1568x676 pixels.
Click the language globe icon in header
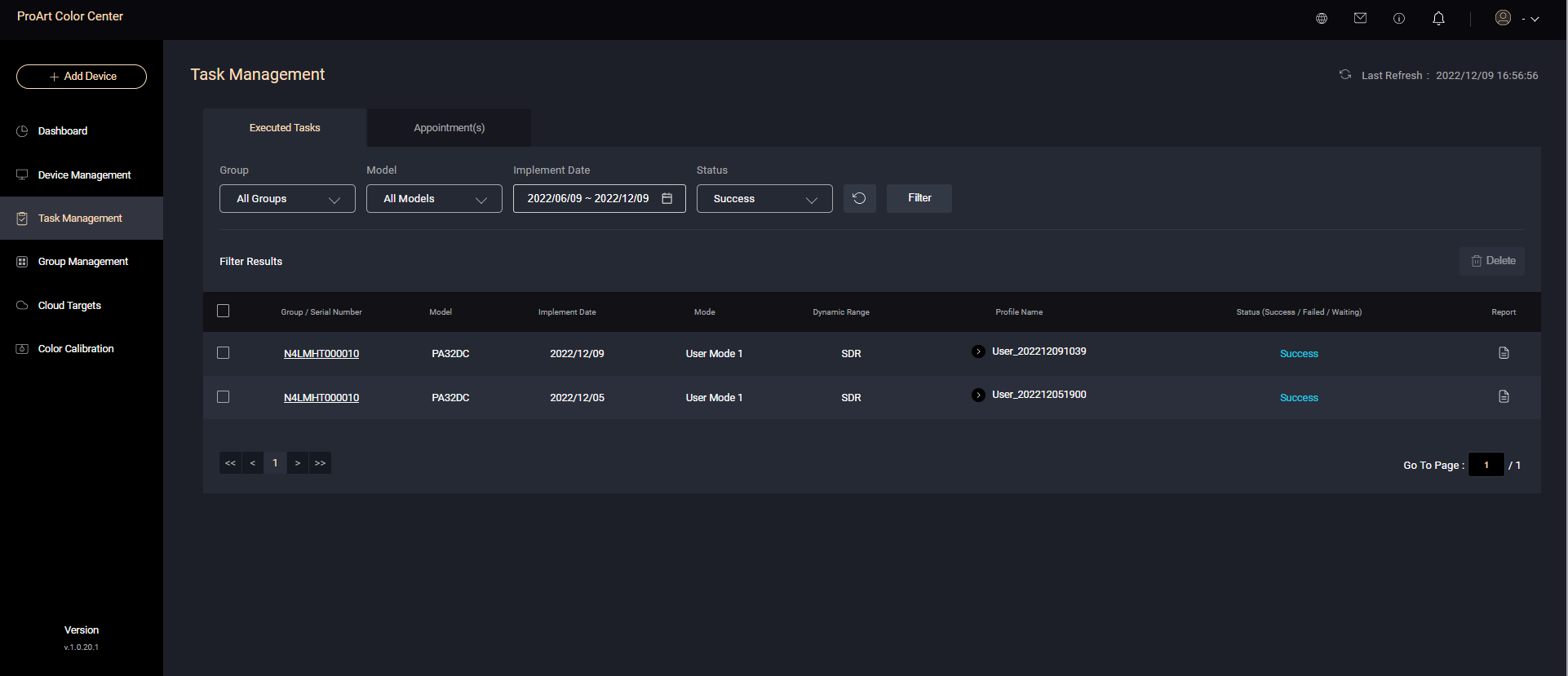point(1322,18)
